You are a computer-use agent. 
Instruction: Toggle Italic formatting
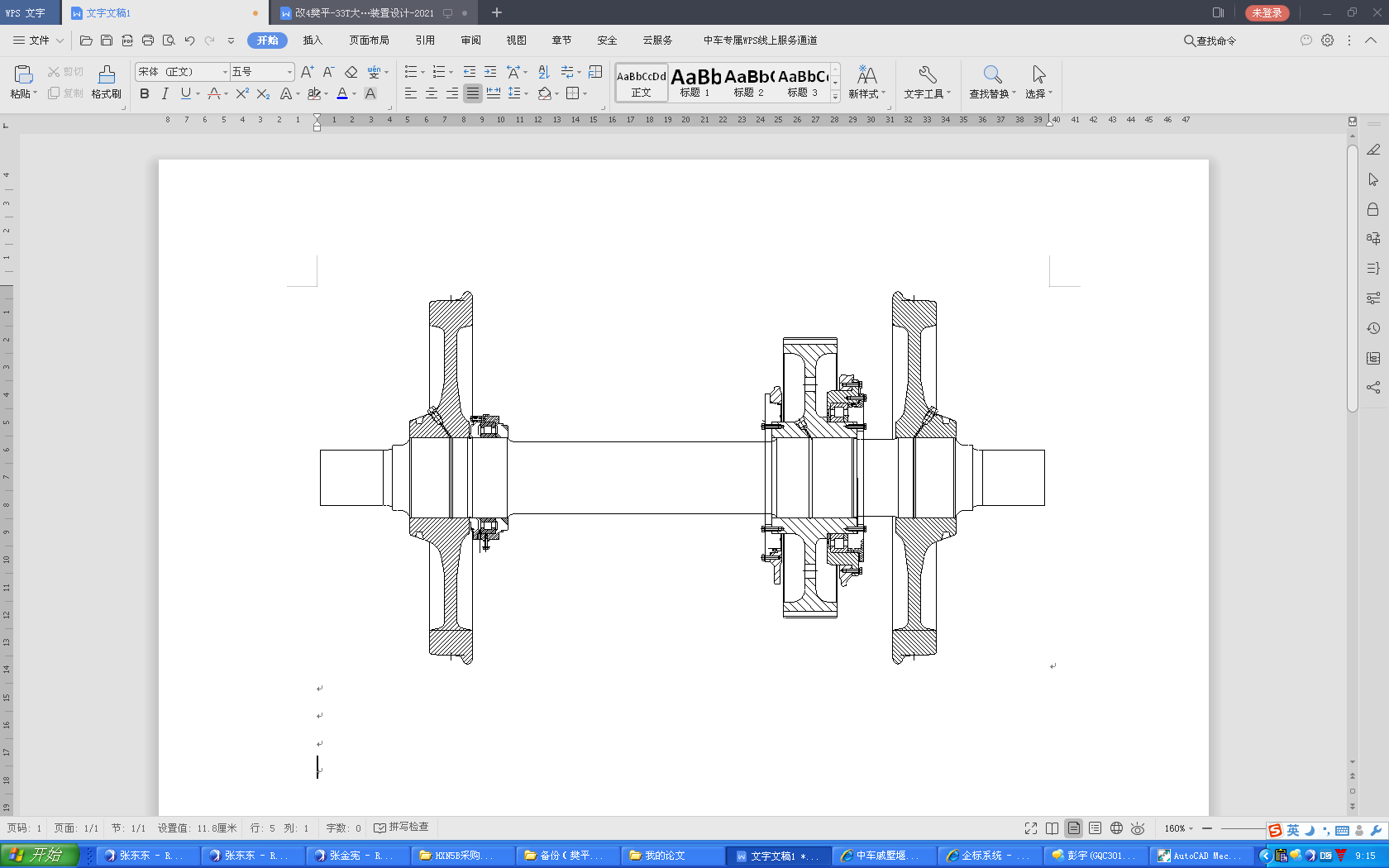click(x=165, y=93)
